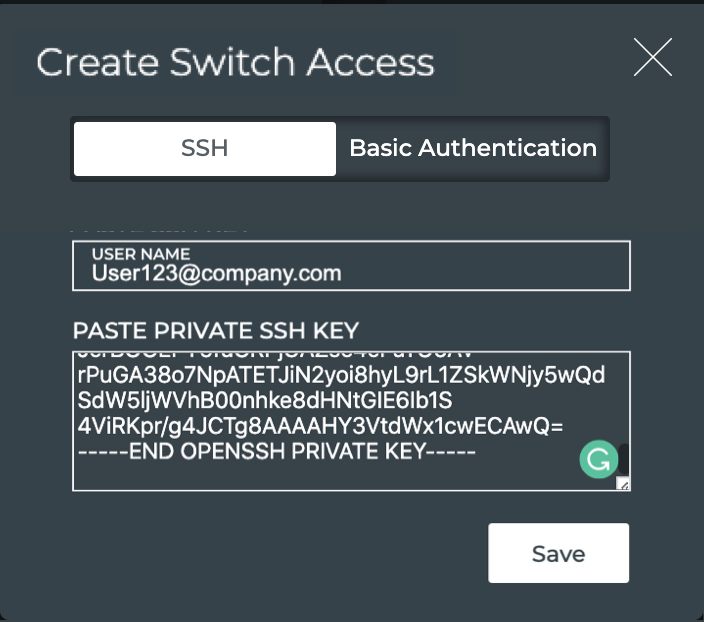Screen dimensions: 704x622
Task: Click the Create Switch Access title
Action: pyautogui.click(x=235, y=62)
